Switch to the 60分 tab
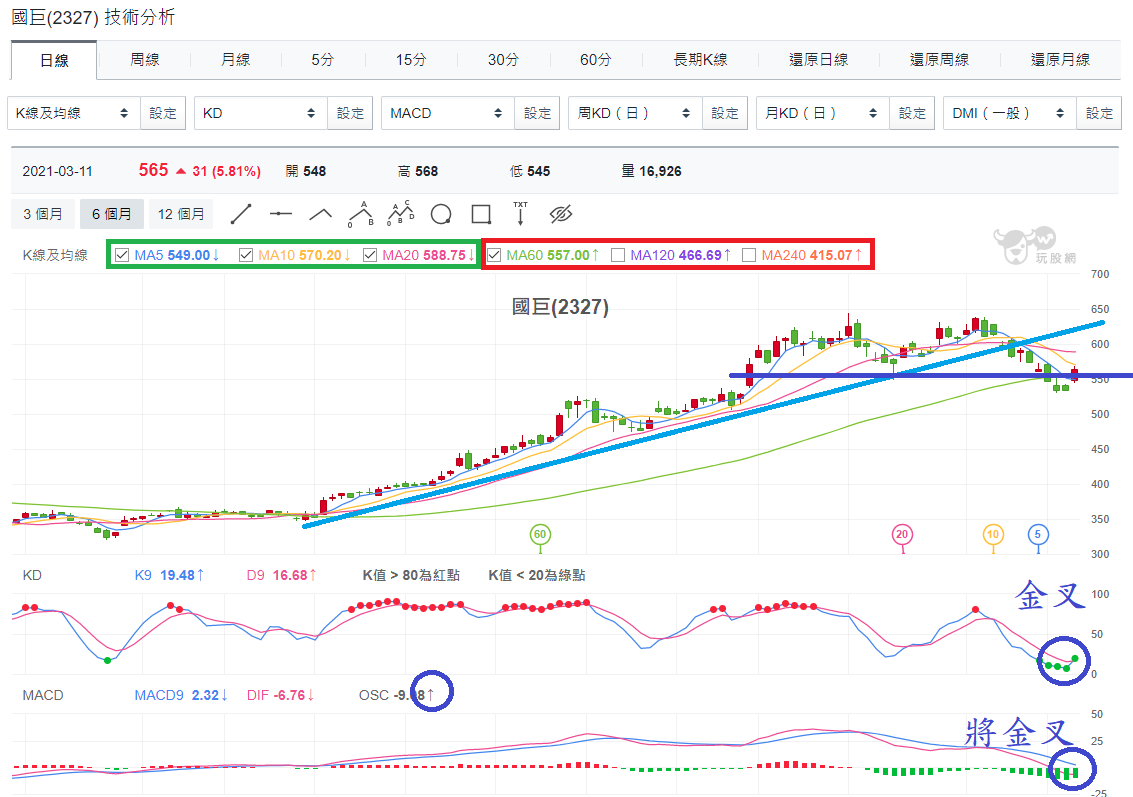The width and height of the screenshot is (1133, 797). pos(595,60)
